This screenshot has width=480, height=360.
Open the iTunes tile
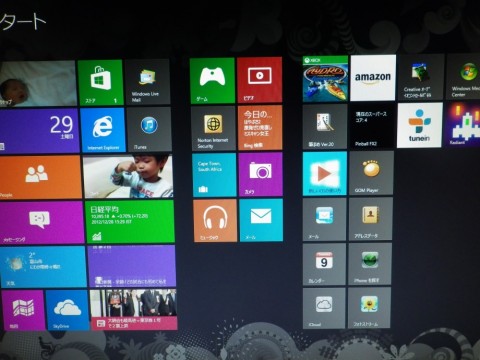[x=149, y=129]
